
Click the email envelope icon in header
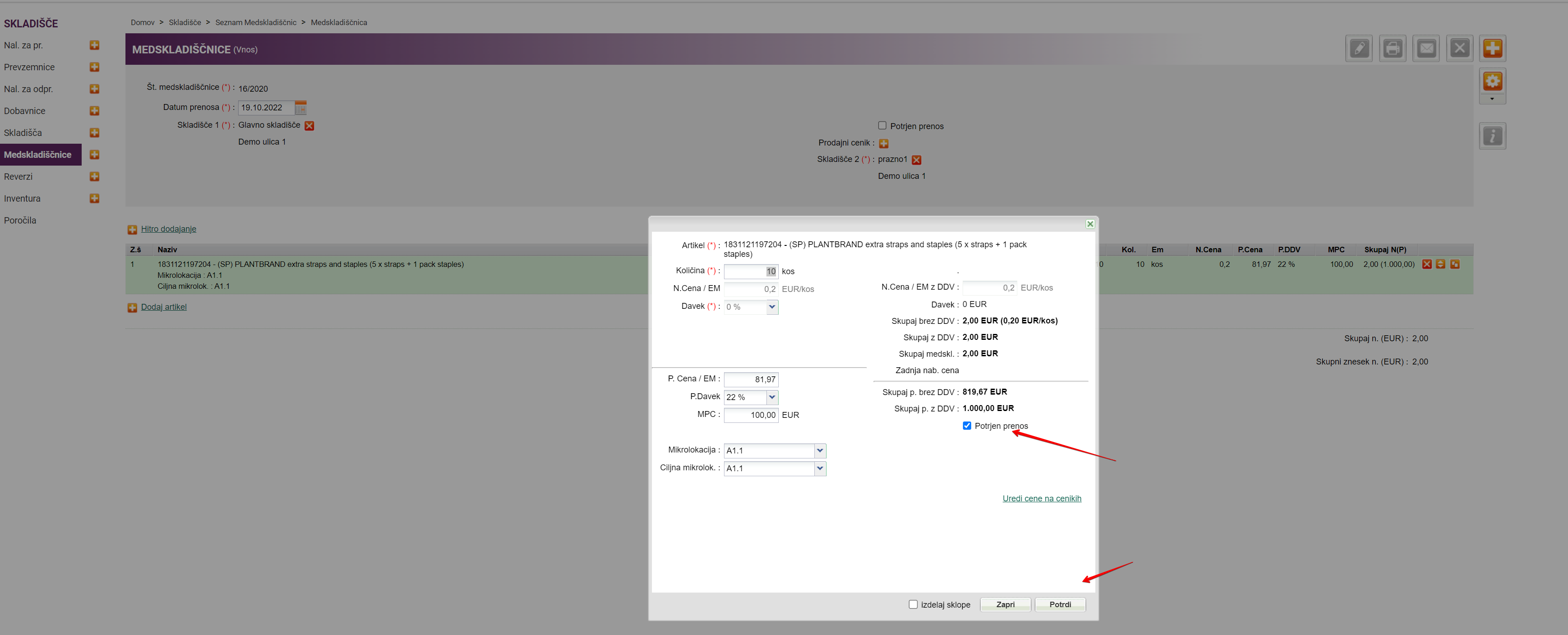tap(1426, 48)
